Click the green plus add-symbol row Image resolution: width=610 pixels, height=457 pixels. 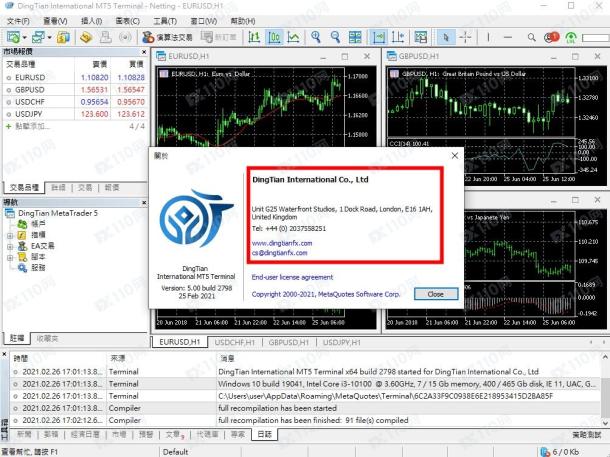pyautogui.click(x=75, y=126)
